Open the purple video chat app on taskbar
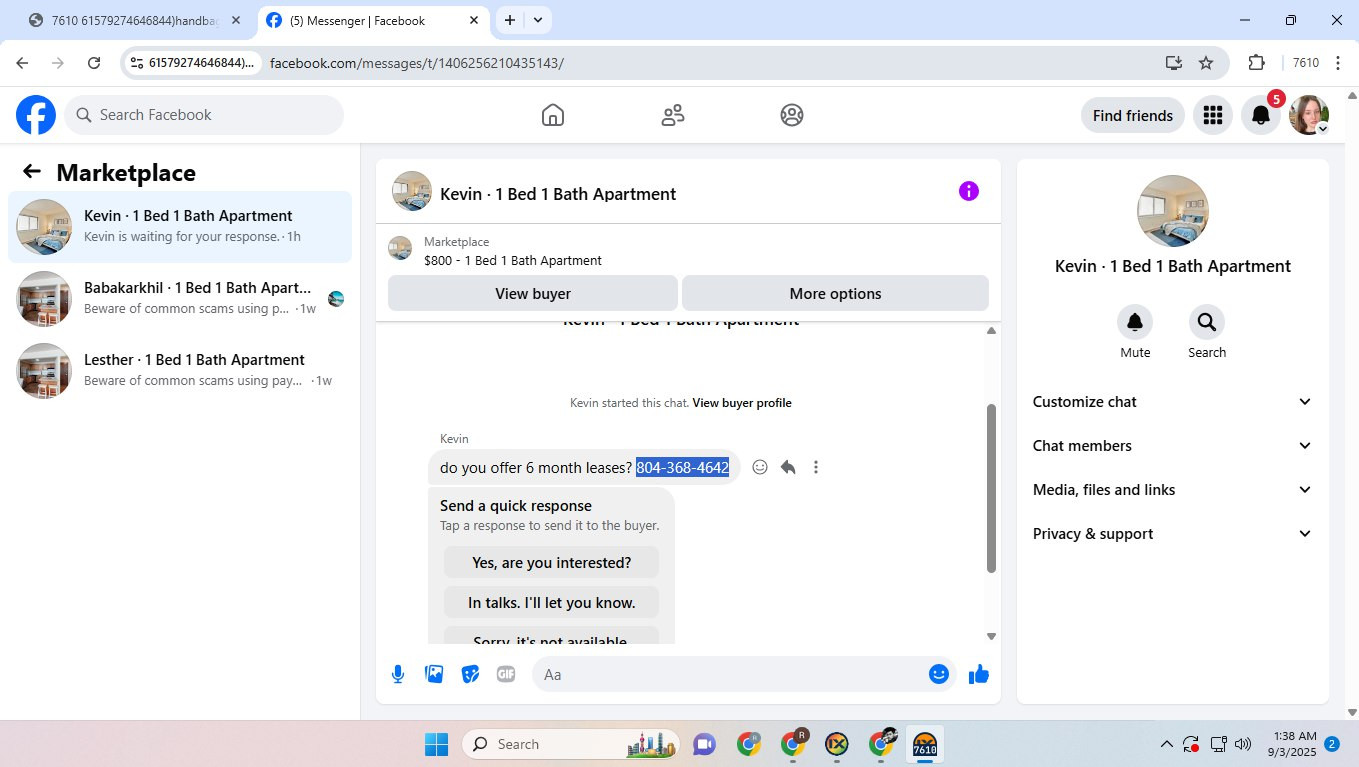The image size is (1359, 767). point(705,744)
